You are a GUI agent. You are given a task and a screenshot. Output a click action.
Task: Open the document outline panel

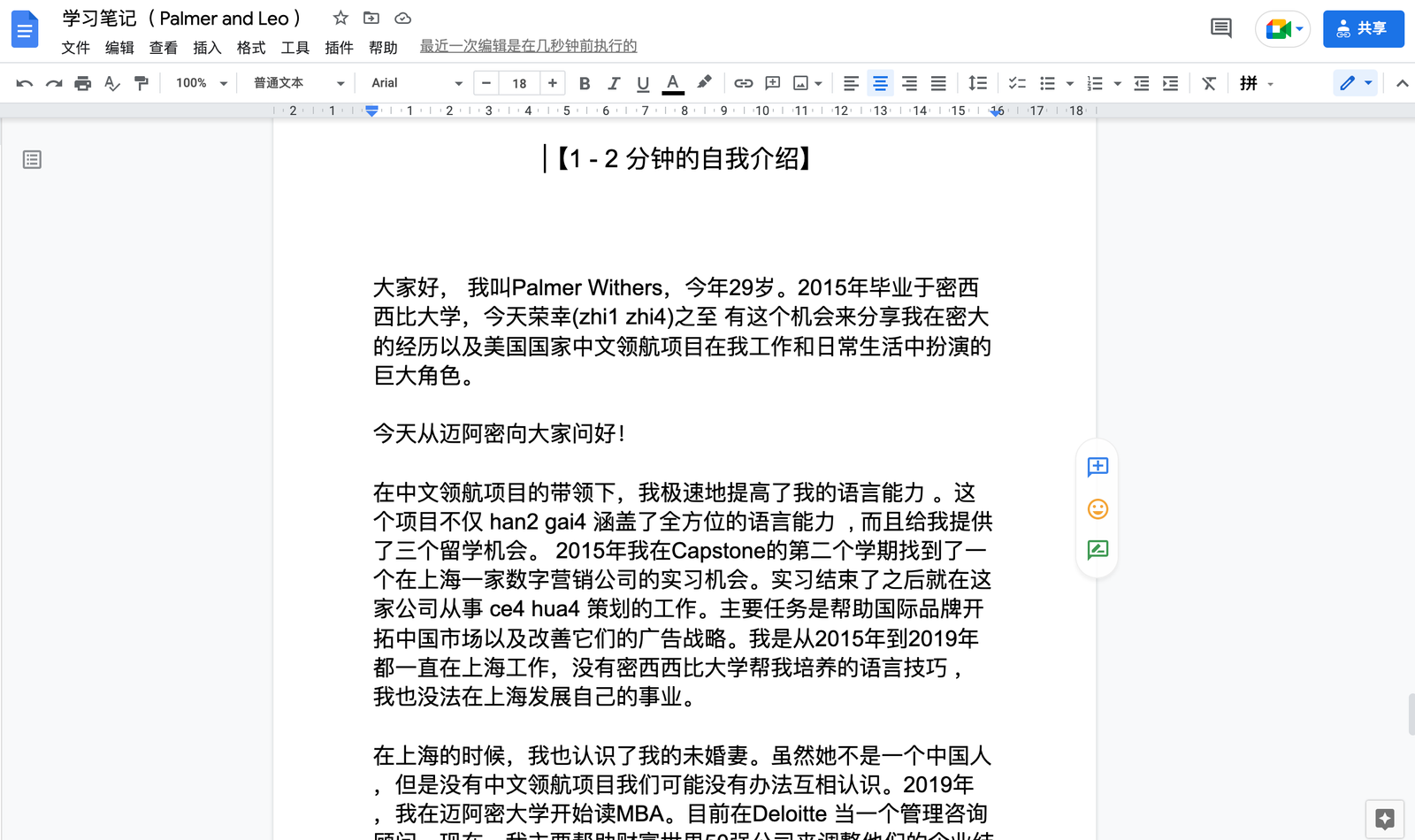[32, 159]
